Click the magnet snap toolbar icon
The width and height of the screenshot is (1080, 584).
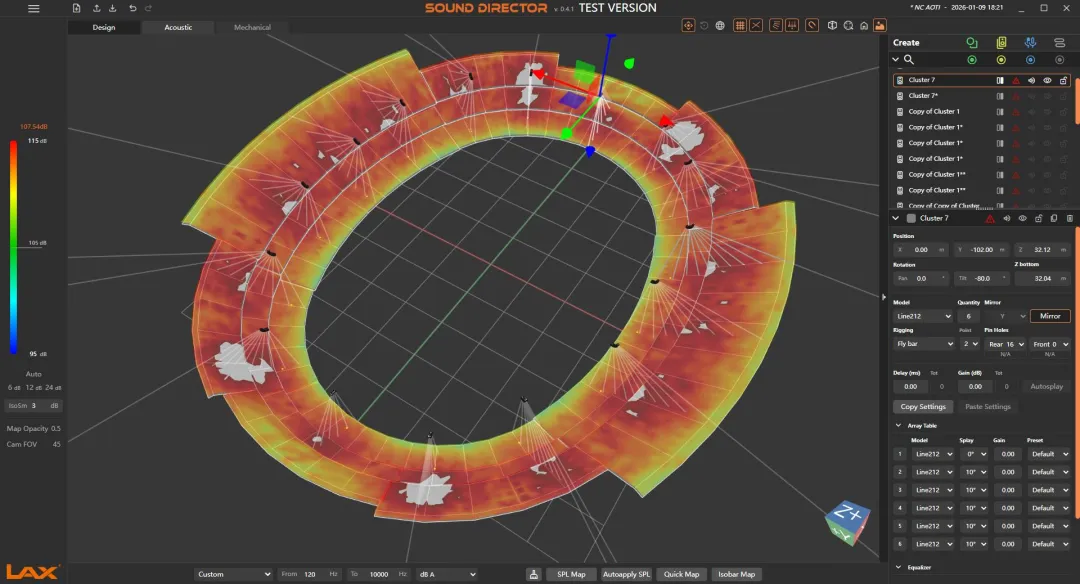tap(812, 25)
